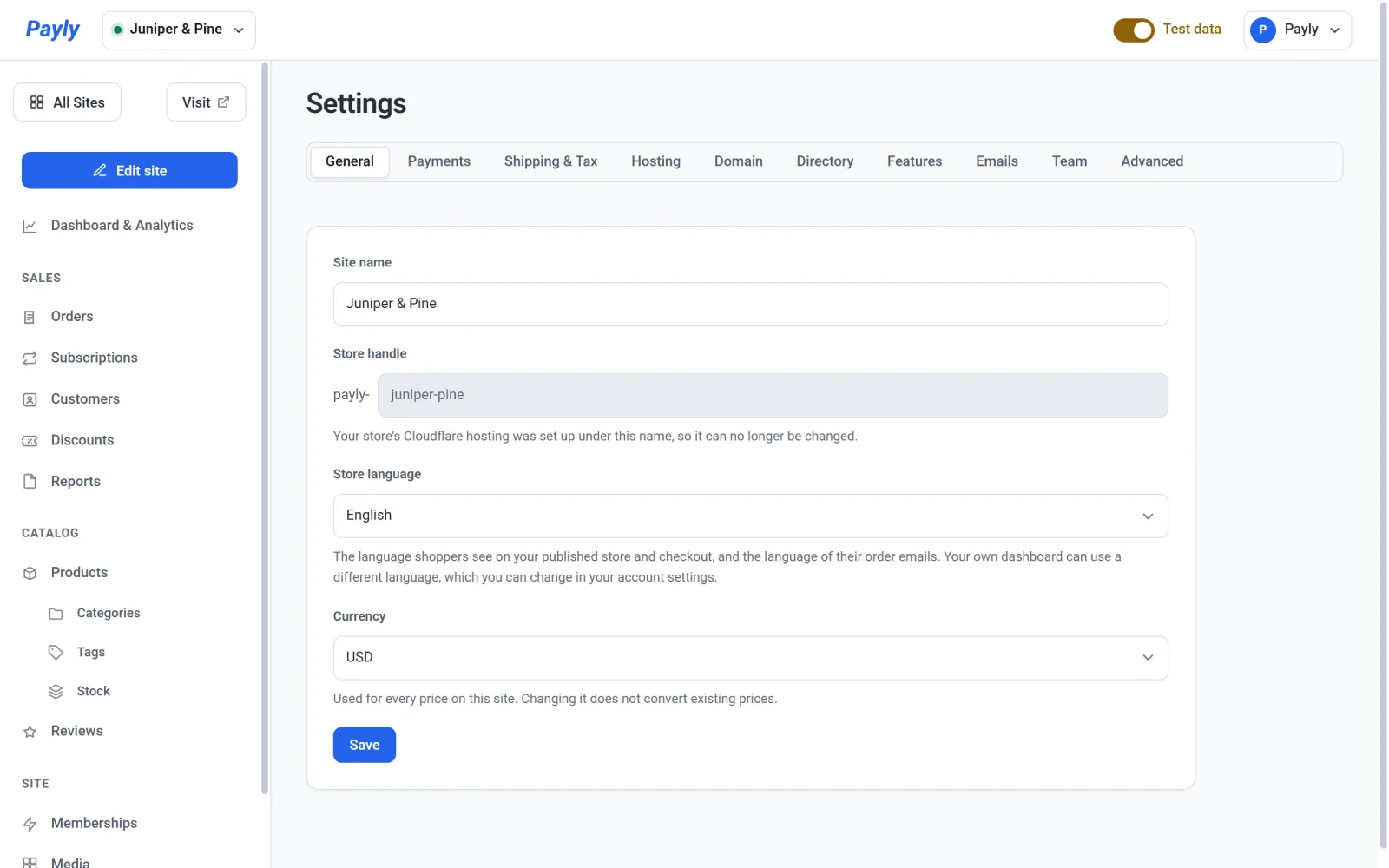The width and height of the screenshot is (1389, 868).
Task: Click the Reviews star icon
Action: pos(30,732)
